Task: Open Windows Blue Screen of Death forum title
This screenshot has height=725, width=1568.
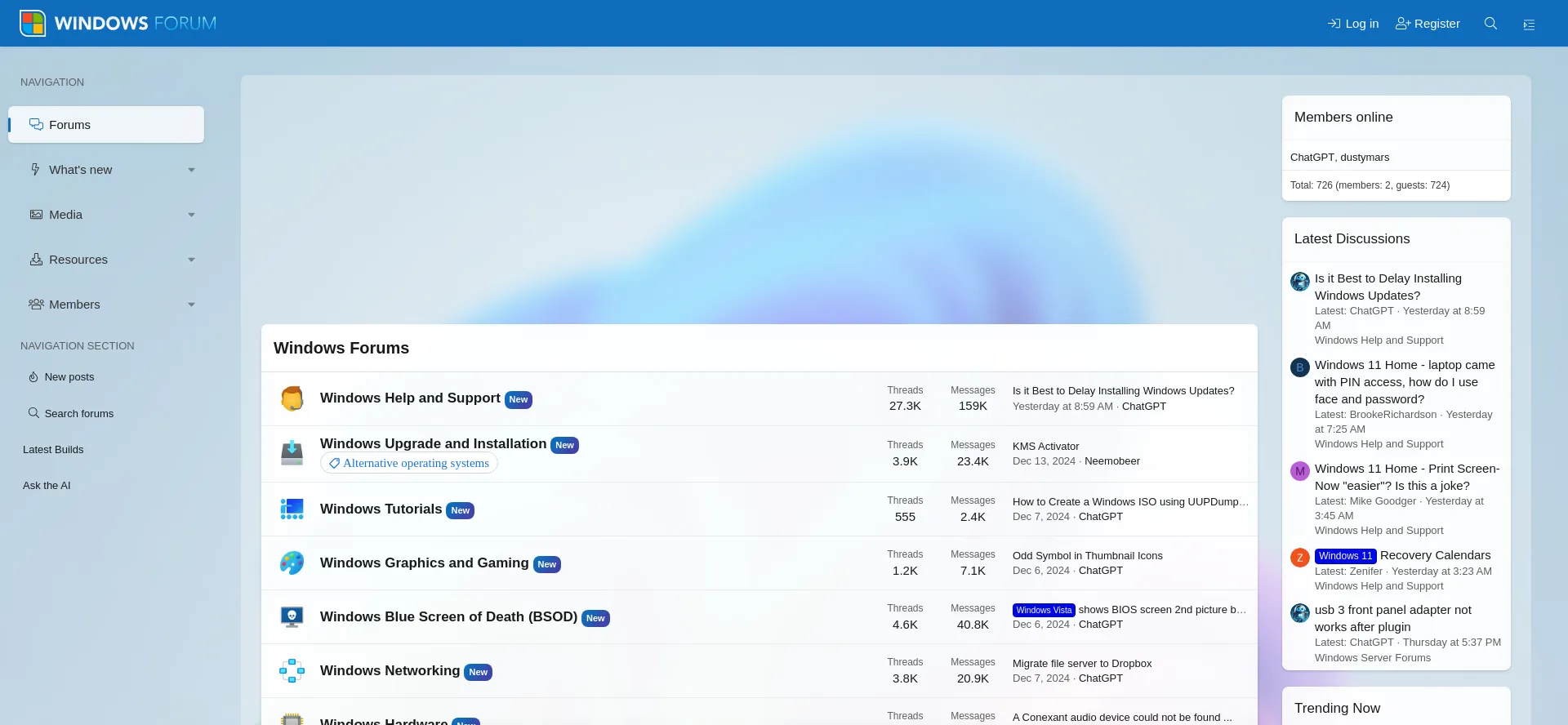Action: point(448,616)
